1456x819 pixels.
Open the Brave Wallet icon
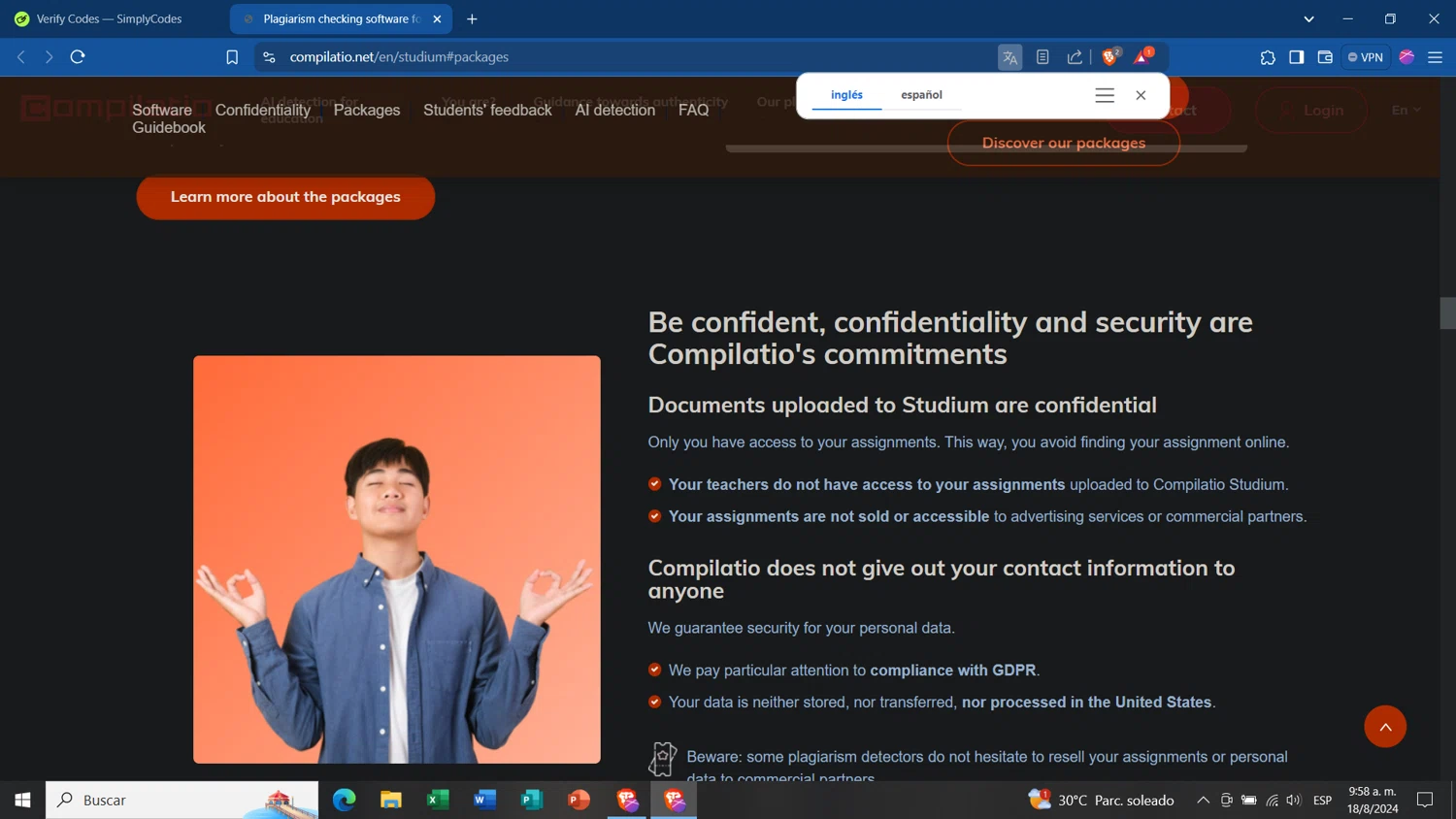[x=1325, y=57]
